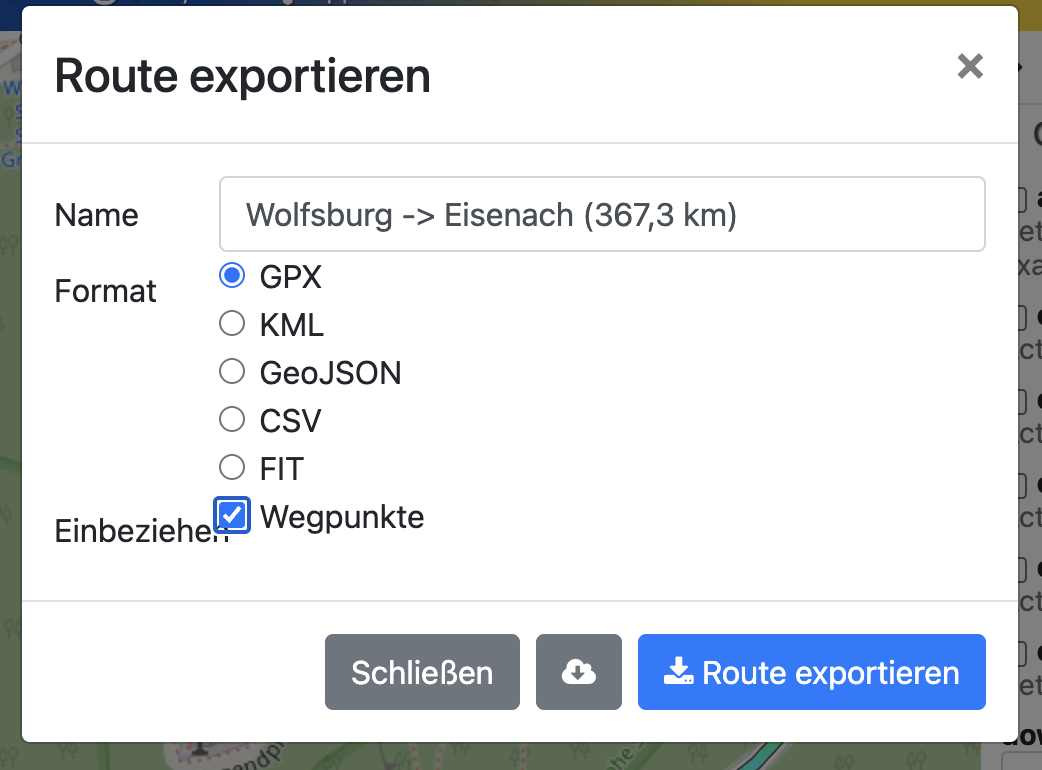Screen dimensions: 1042x770
Task: Click the Schließen button
Action: 422,672
